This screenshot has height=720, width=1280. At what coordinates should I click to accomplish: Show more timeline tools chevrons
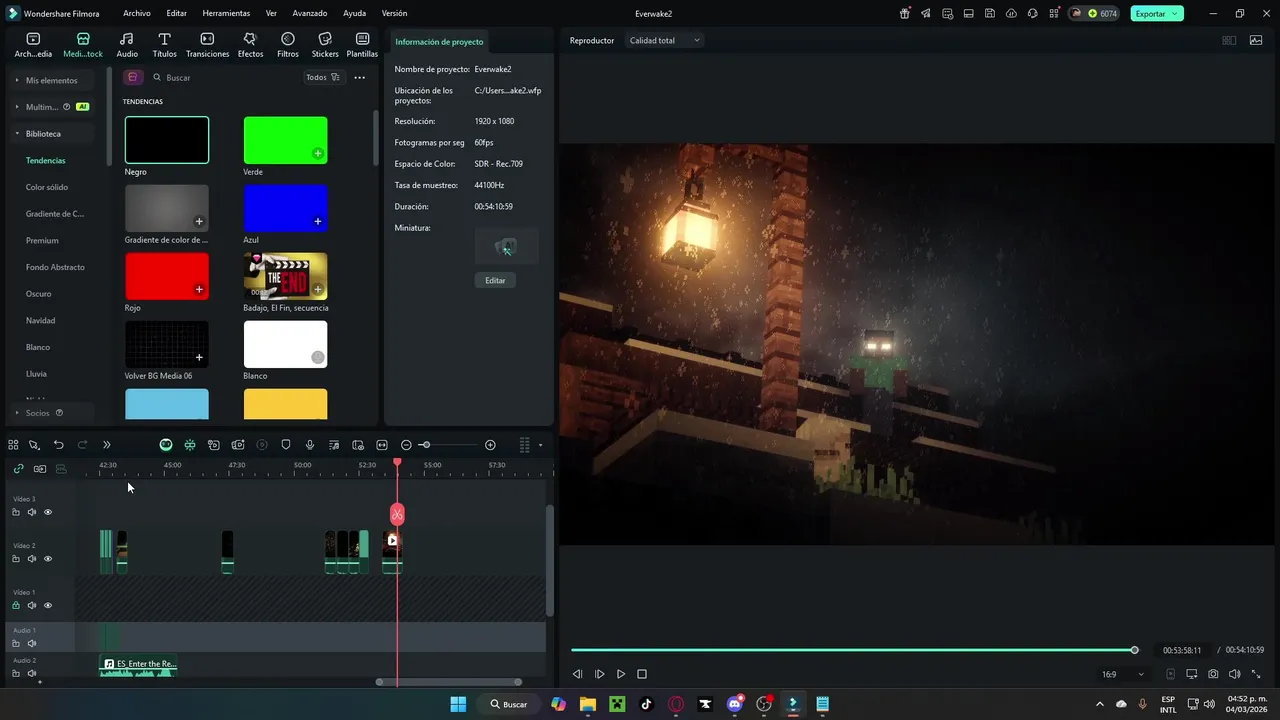107,445
